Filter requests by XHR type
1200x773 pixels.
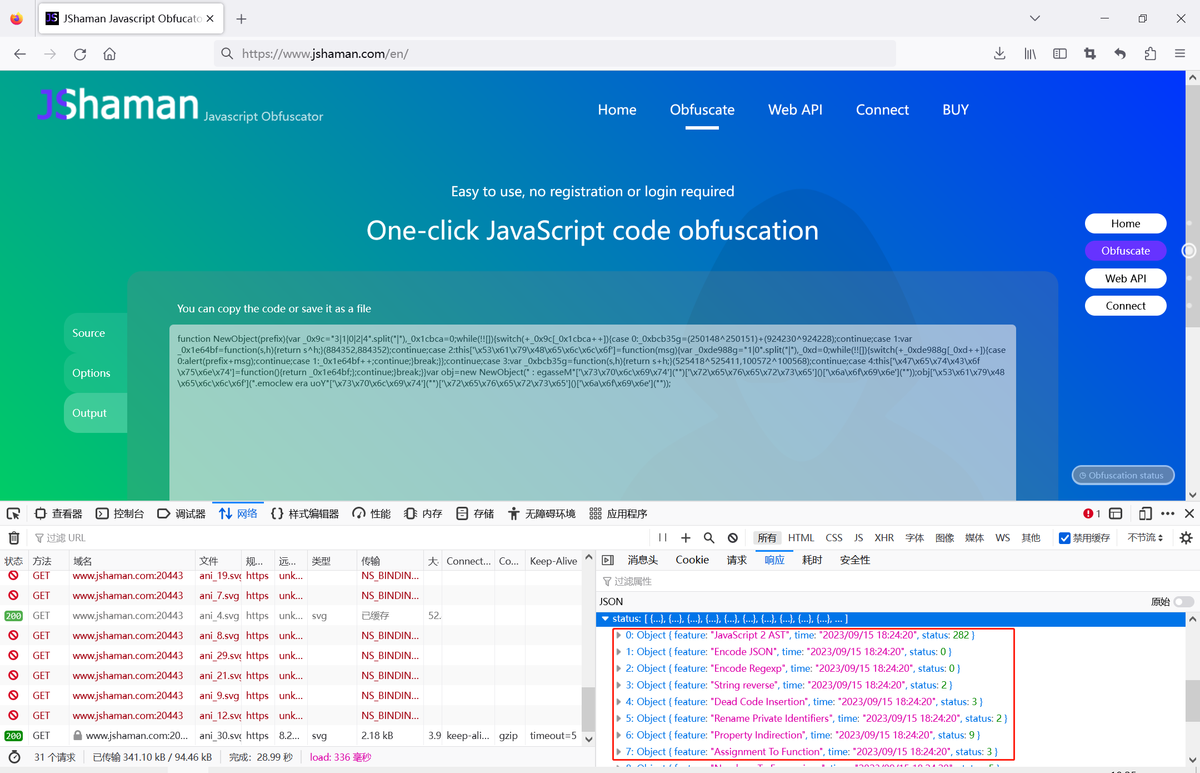coord(884,538)
